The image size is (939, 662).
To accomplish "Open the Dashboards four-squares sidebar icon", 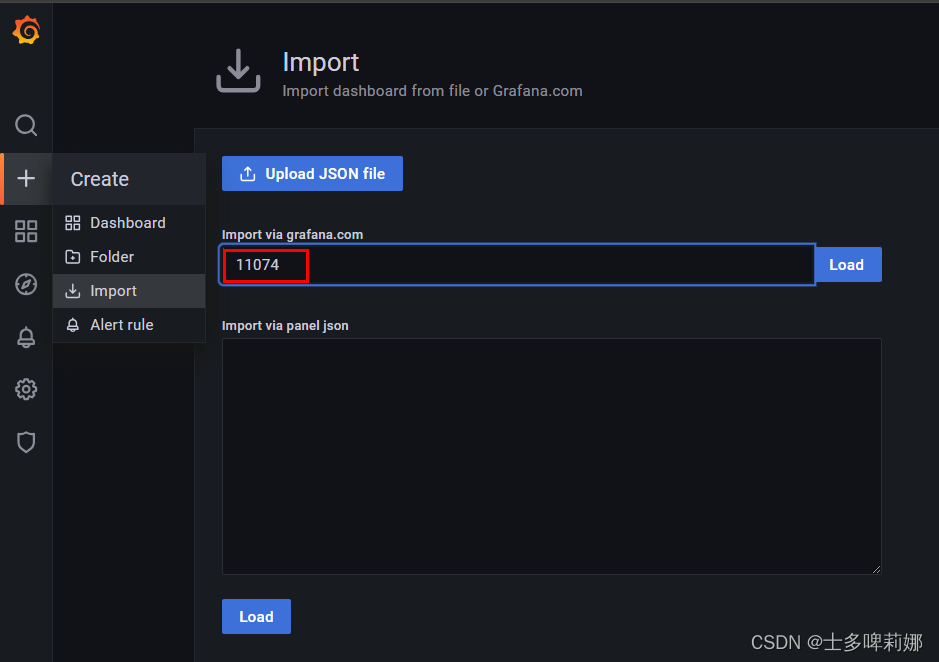I will pos(26,231).
